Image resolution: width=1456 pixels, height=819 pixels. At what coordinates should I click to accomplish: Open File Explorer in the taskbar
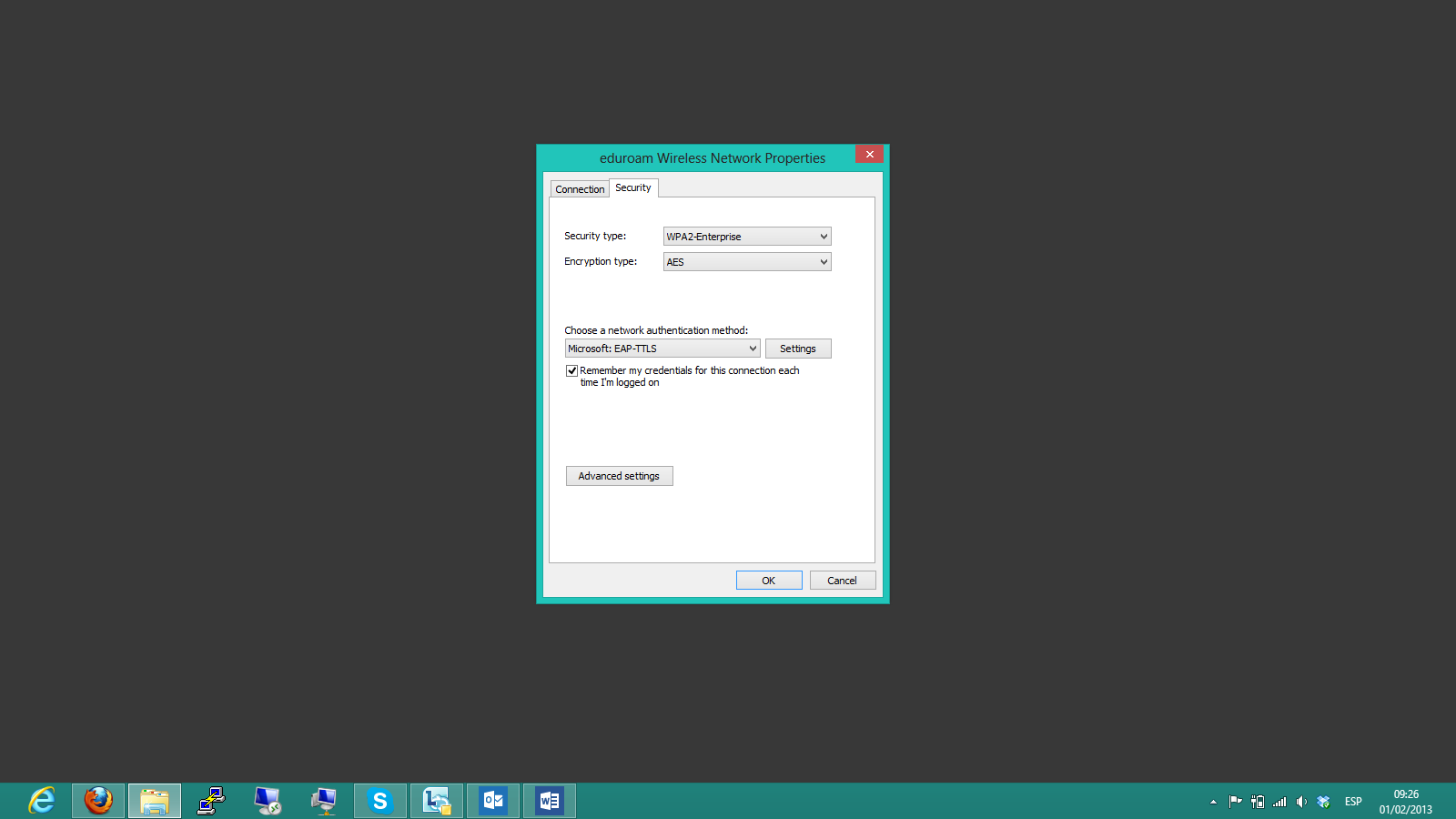tap(155, 801)
